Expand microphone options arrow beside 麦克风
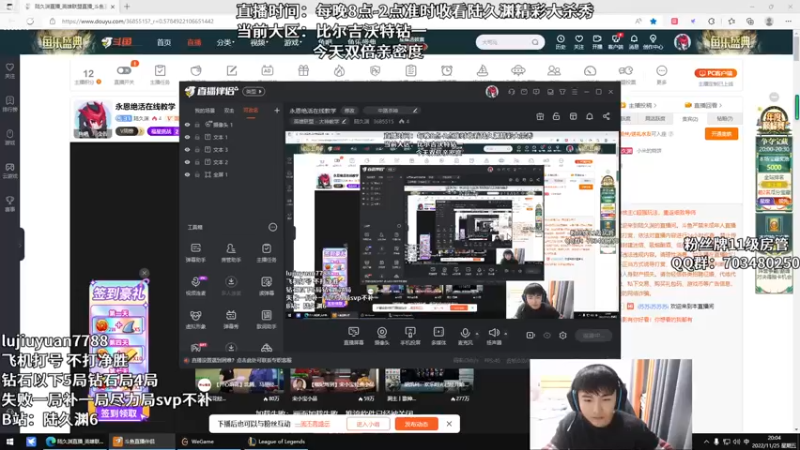The height and width of the screenshot is (450, 800). (477, 334)
